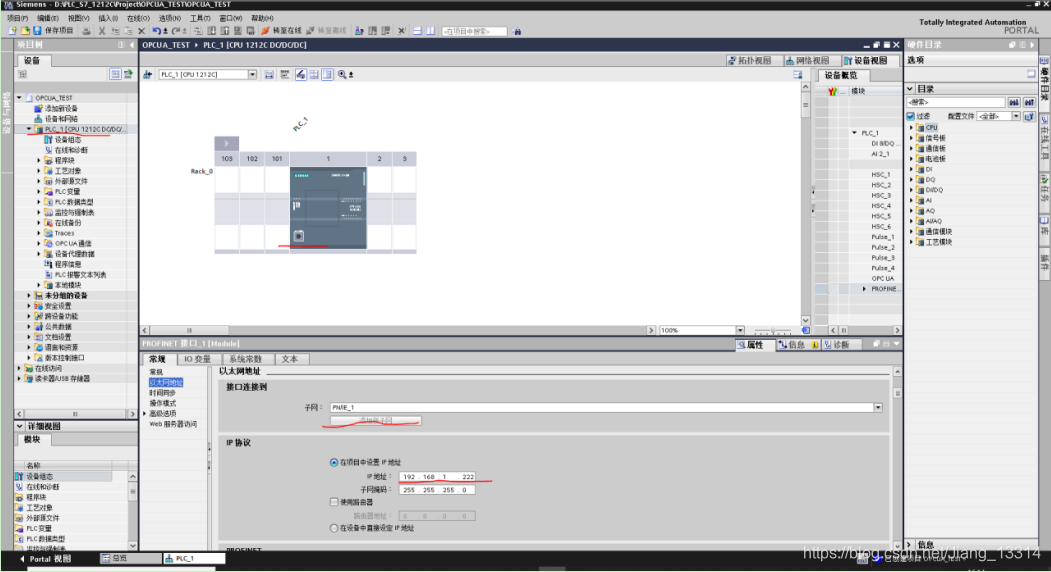Click the Add new device (添加新设备) item
1051x572 pixels.
61,109
